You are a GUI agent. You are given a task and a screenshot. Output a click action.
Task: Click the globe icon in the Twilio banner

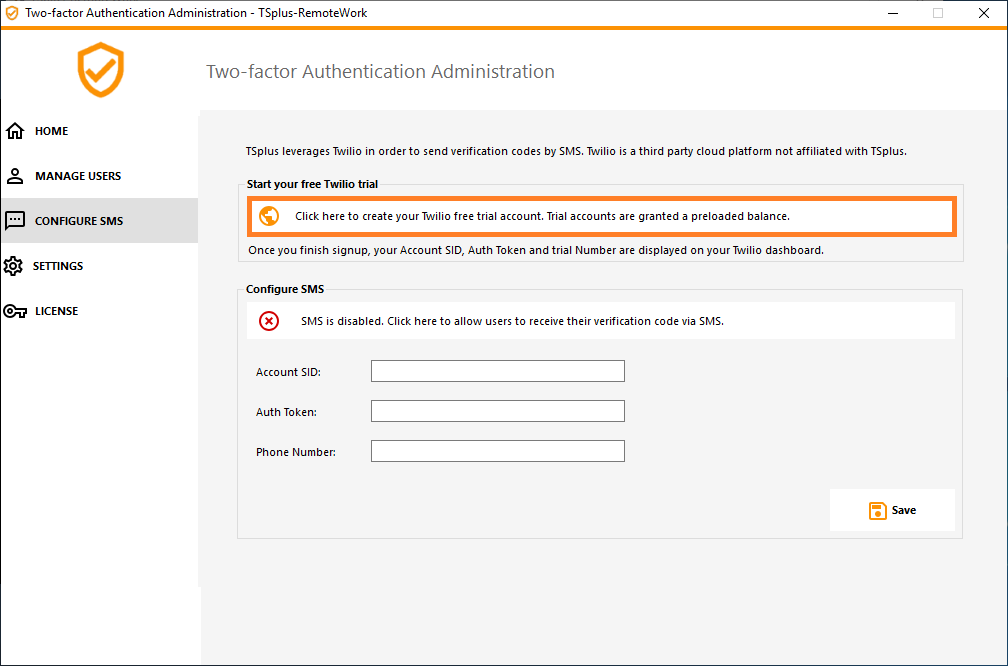[266, 215]
